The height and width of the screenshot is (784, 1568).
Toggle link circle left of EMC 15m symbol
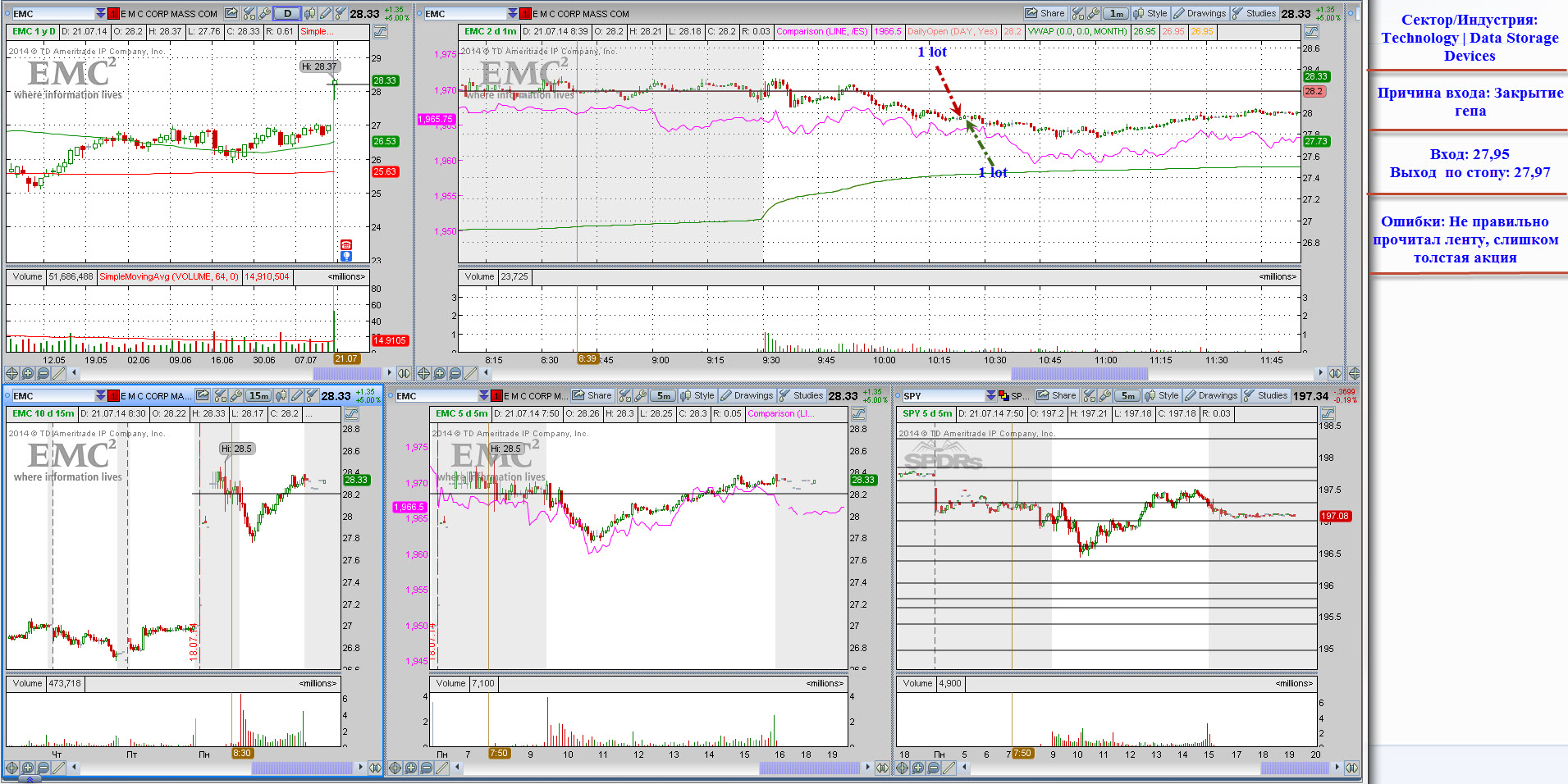coord(7,395)
